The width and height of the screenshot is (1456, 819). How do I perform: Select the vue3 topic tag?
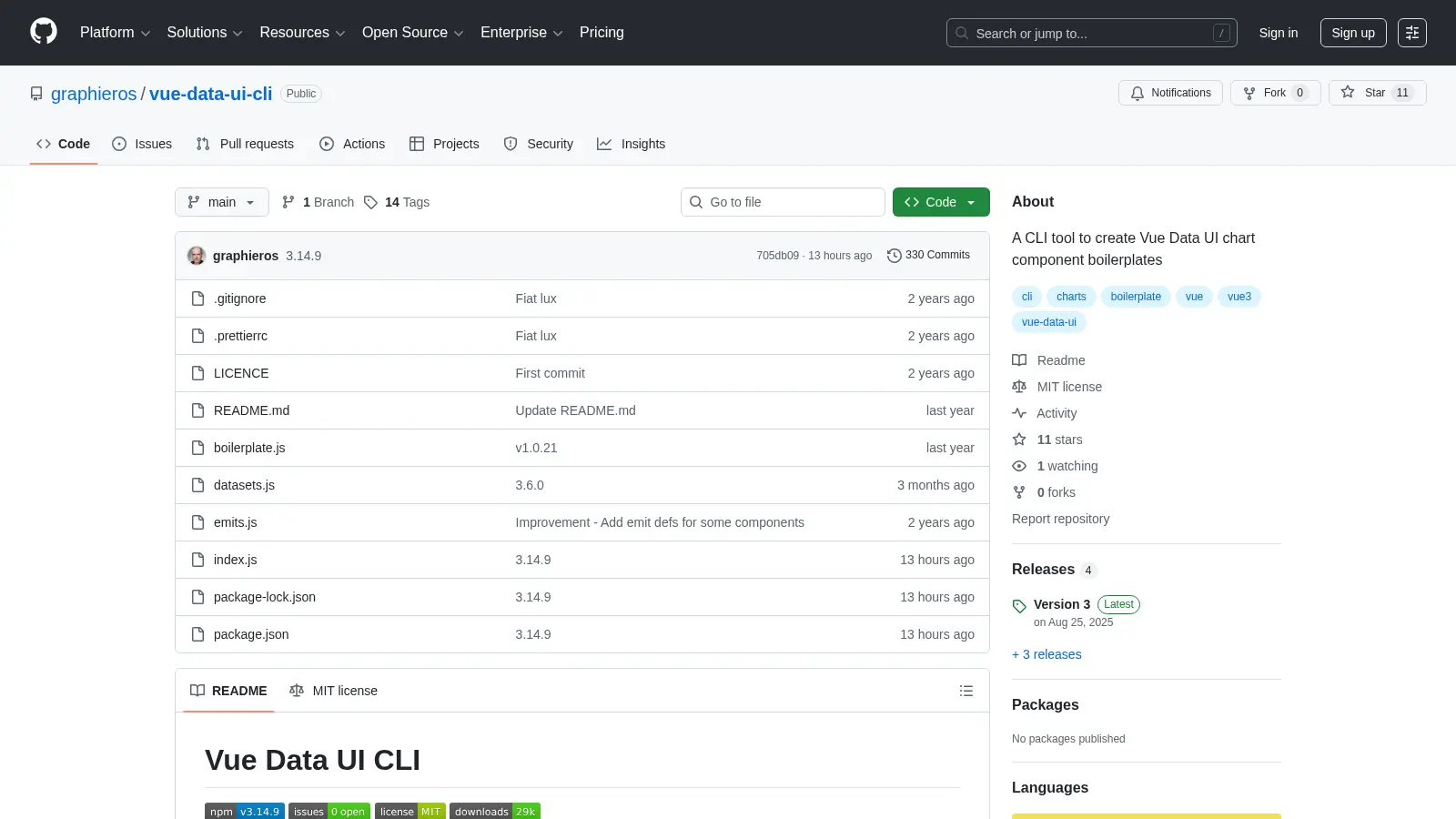(1239, 297)
